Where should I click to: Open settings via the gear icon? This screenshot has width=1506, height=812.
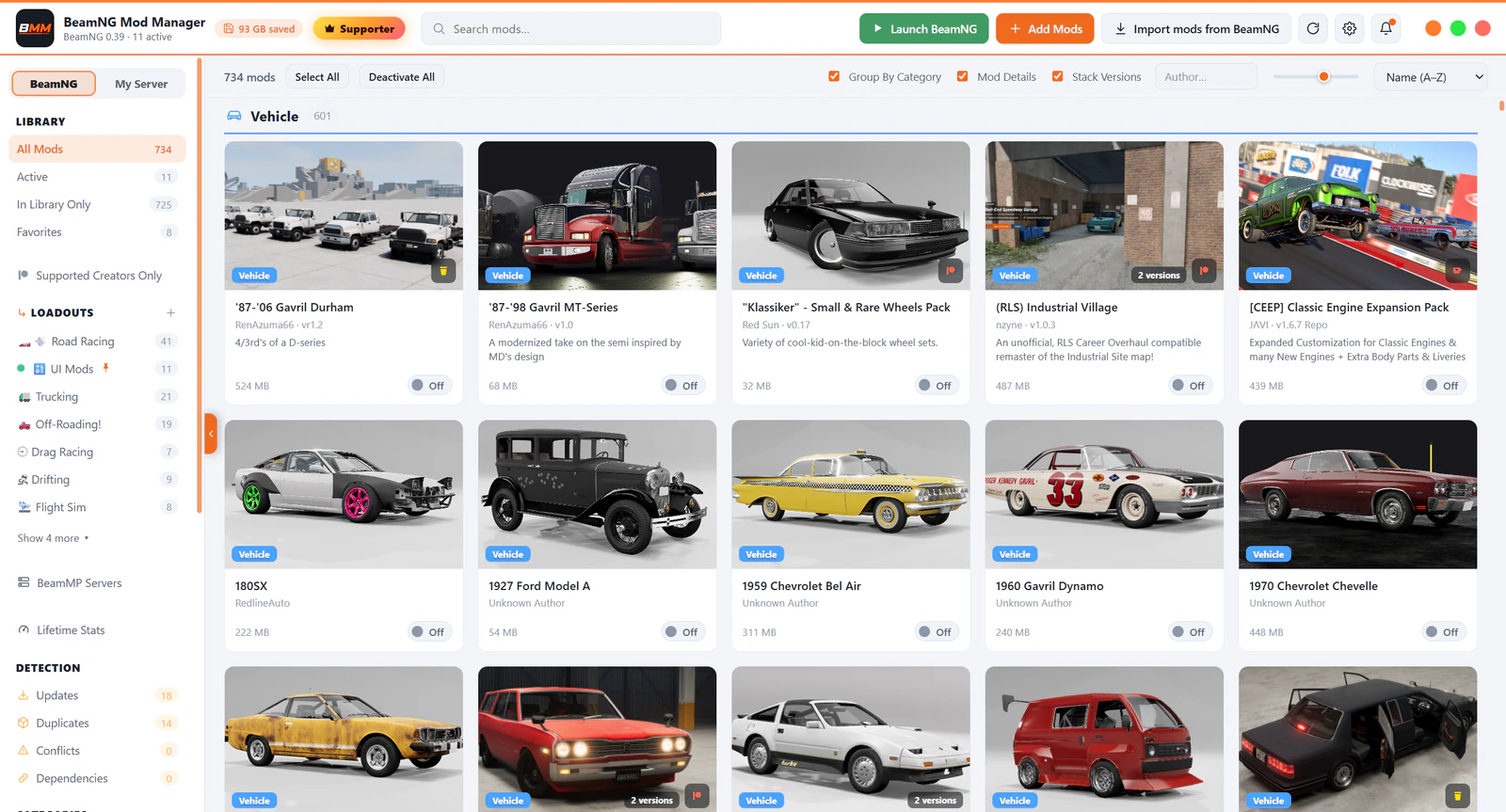point(1350,29)
